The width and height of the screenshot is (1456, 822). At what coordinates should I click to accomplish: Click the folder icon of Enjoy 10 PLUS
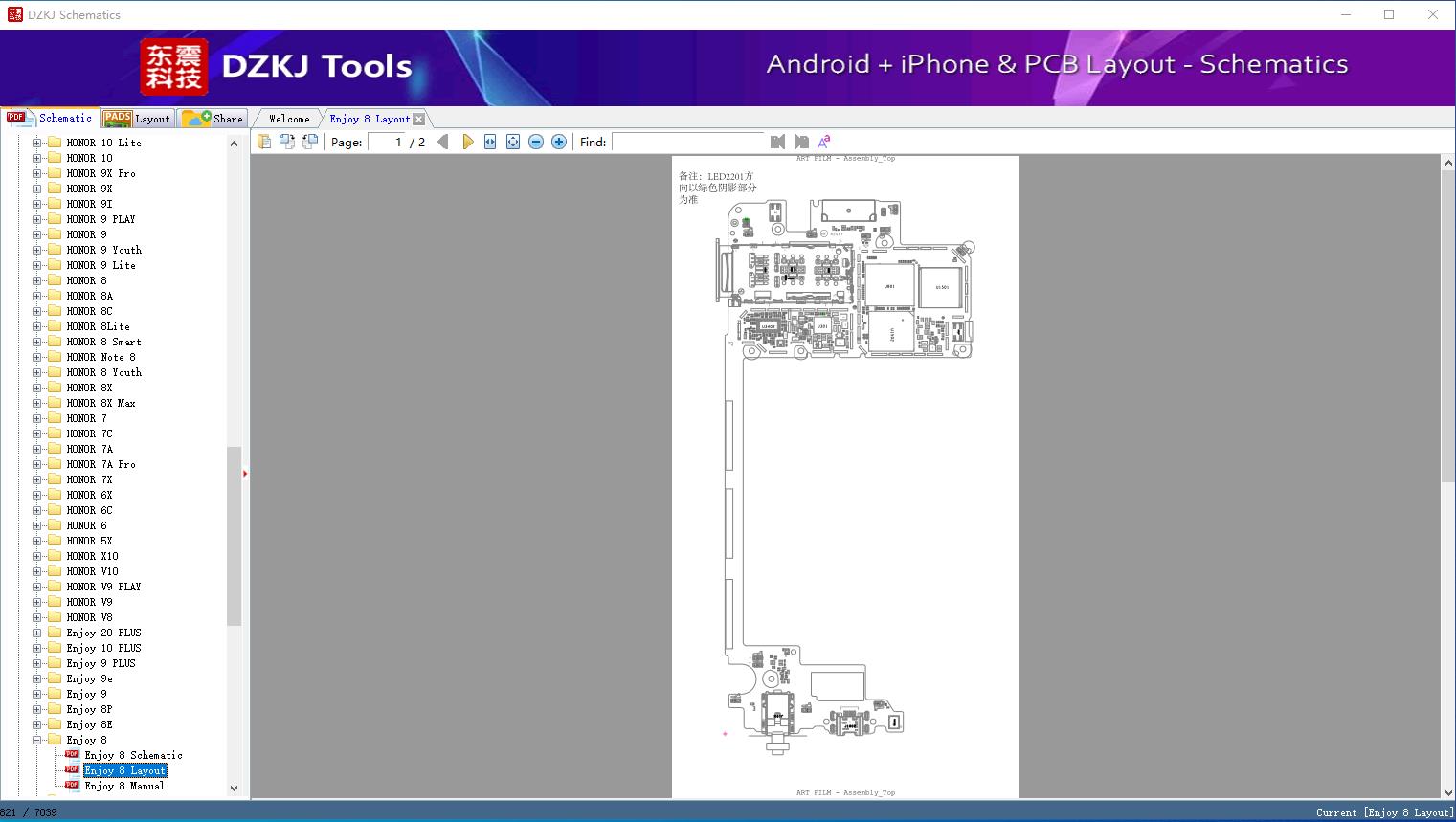tap(55, 648)
